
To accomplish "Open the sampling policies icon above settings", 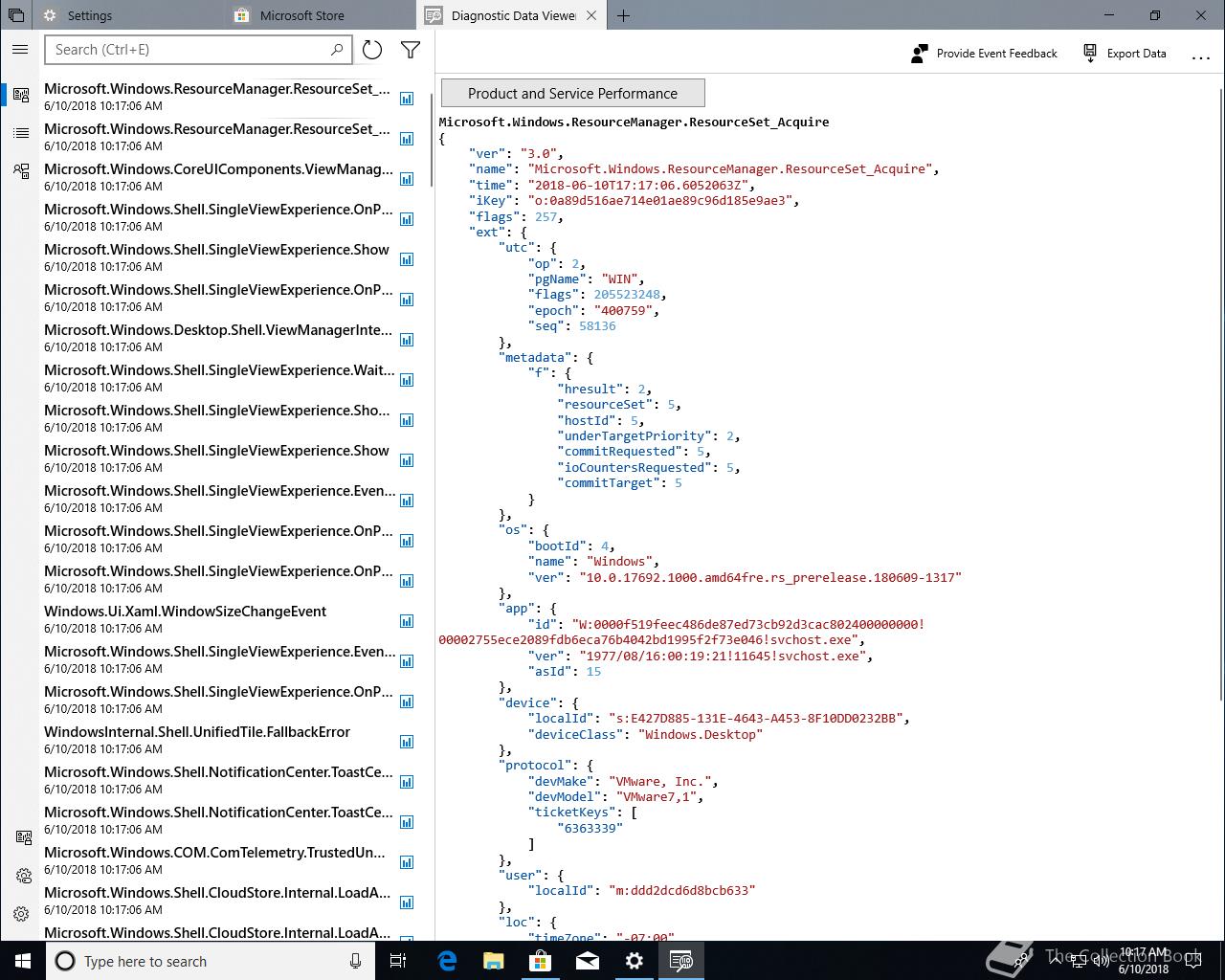I will pyautogui.click(x=23, y=837).
